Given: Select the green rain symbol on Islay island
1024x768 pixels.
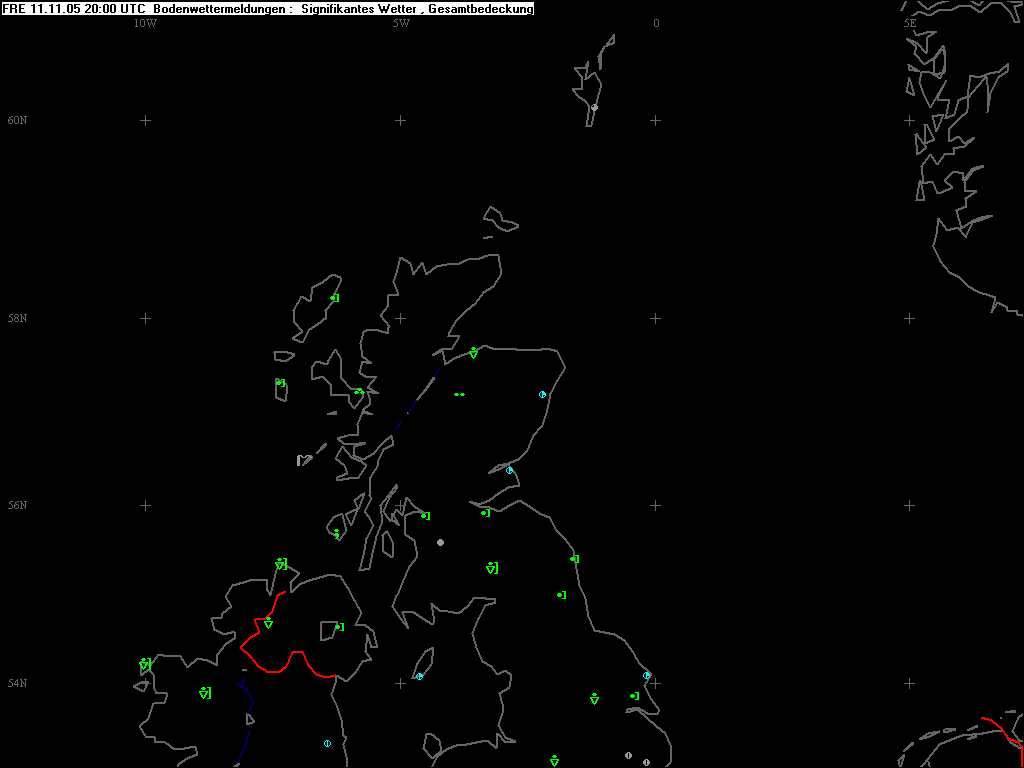Looking at the screenshot, I should pyautogui.click(x=336, y=534).
